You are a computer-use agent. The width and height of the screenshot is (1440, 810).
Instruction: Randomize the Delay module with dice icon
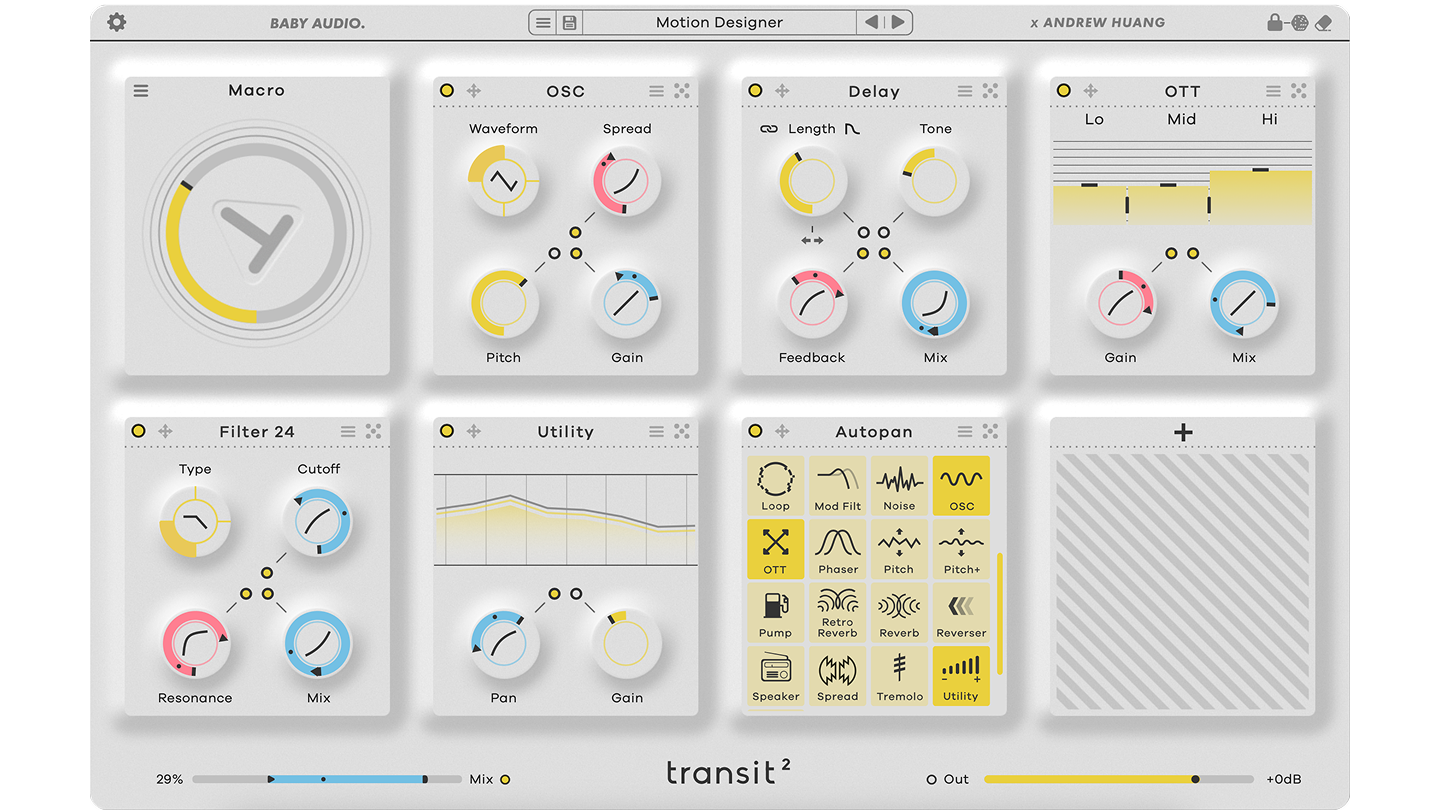[x=990, y=91]
